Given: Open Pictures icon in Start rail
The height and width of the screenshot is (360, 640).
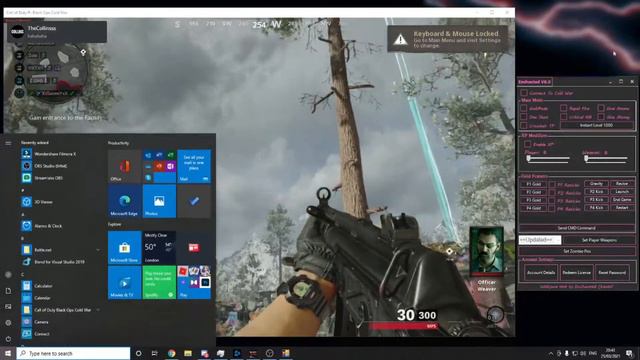Looking at the screenshot, I should tap(8, 307).
